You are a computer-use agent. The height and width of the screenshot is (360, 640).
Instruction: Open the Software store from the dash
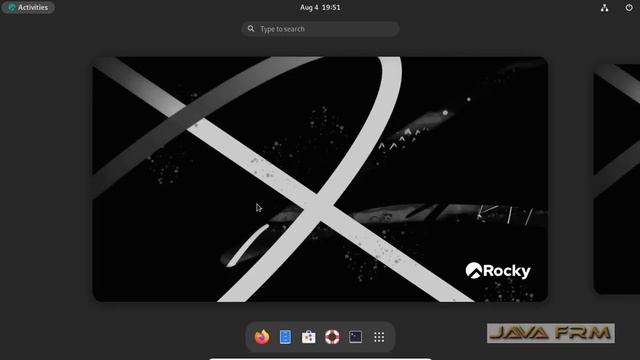coord(309,337)
